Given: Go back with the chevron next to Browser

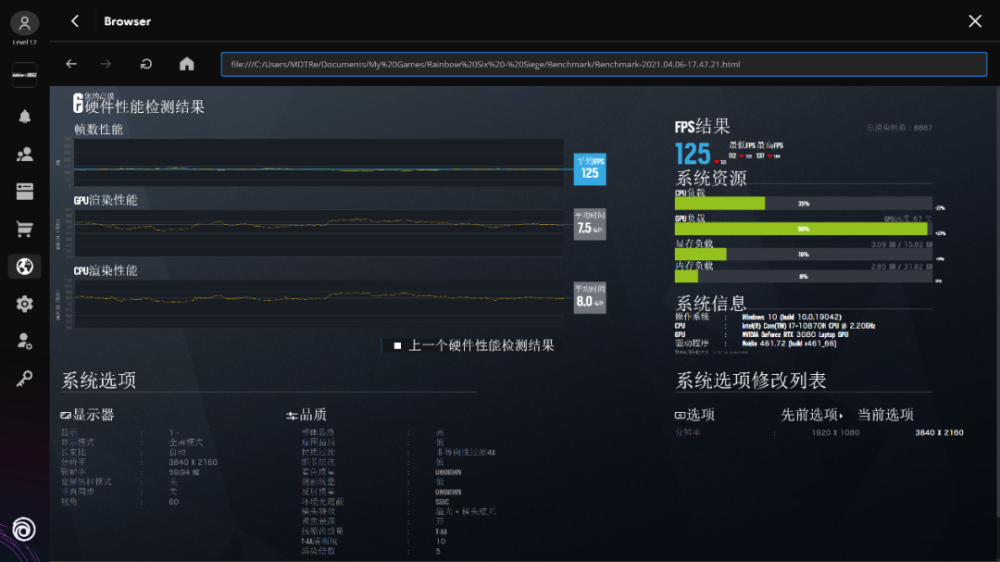Looking at the screenshot, I should pos(75,21).
